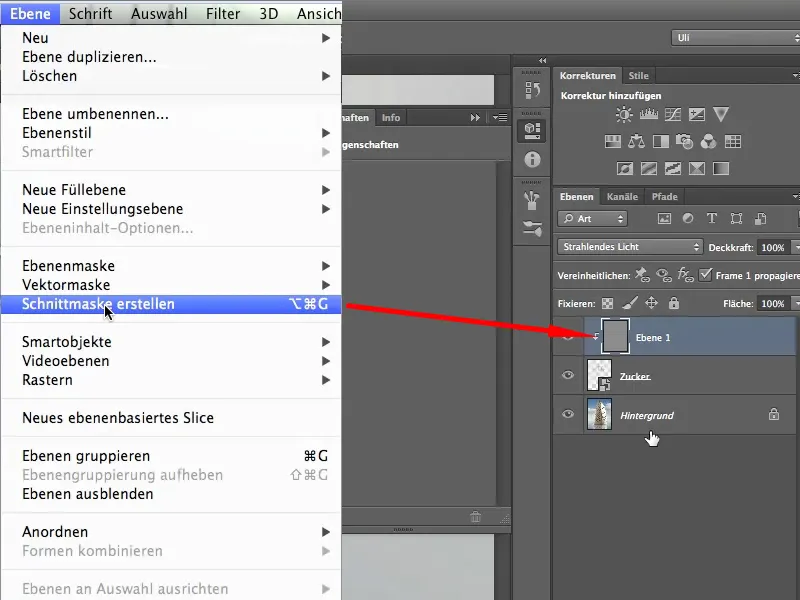Image resolution: width=800 pixels, height=600 pixels.
Task: Choose Ebenen gruppieren menu item
Action: 171,456
